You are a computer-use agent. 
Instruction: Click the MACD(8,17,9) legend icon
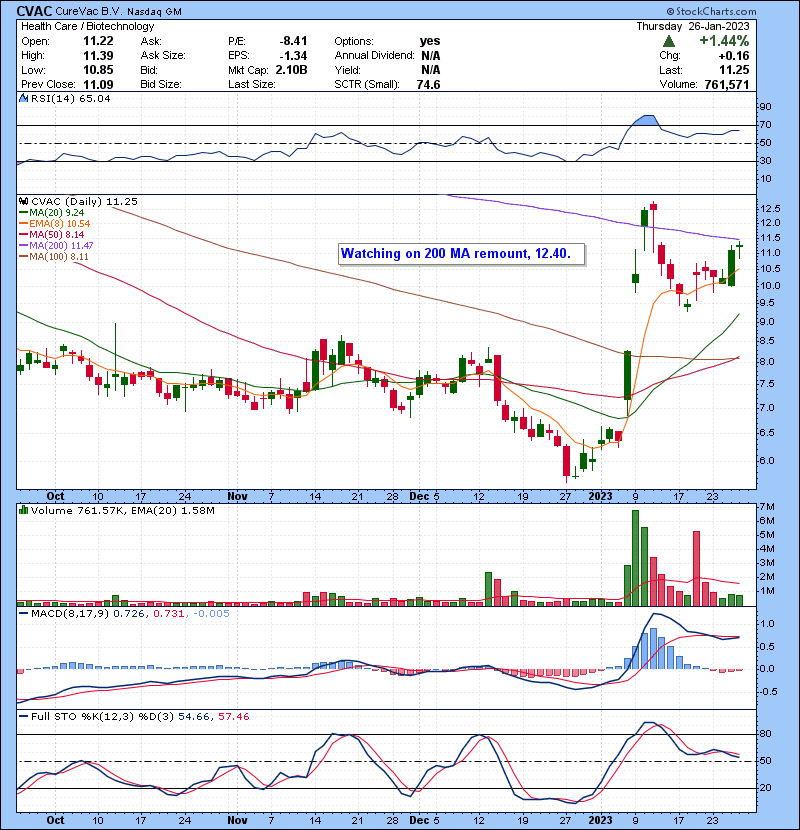click(x=22, y=614)
